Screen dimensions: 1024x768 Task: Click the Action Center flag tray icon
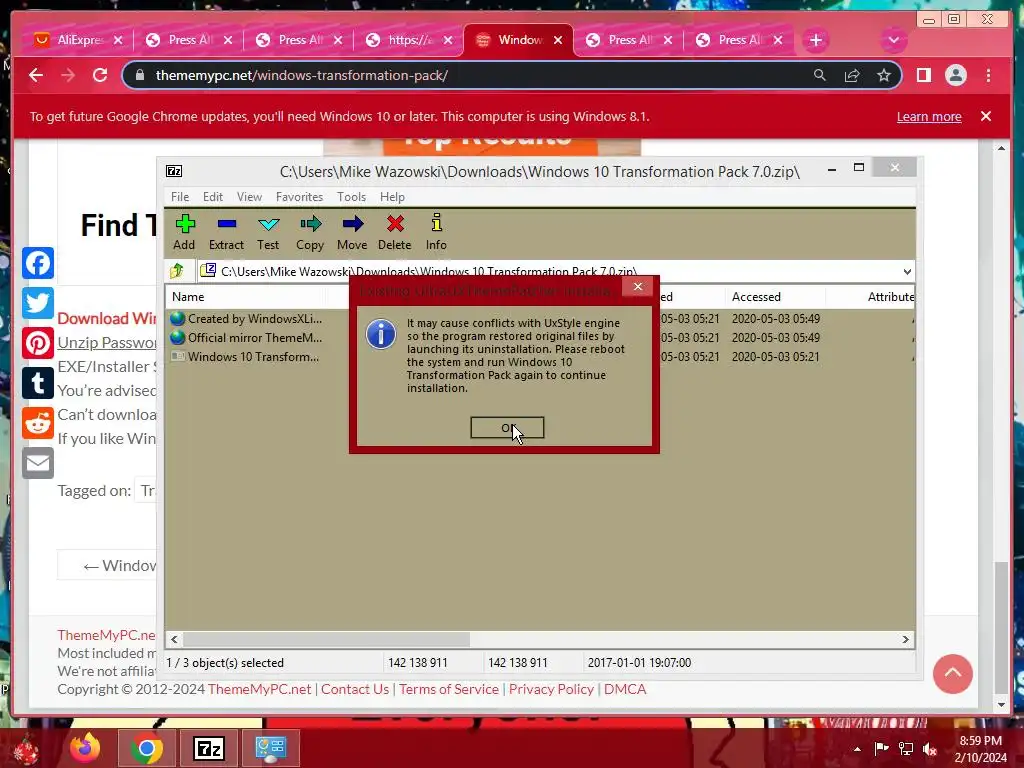coord(881,749)
